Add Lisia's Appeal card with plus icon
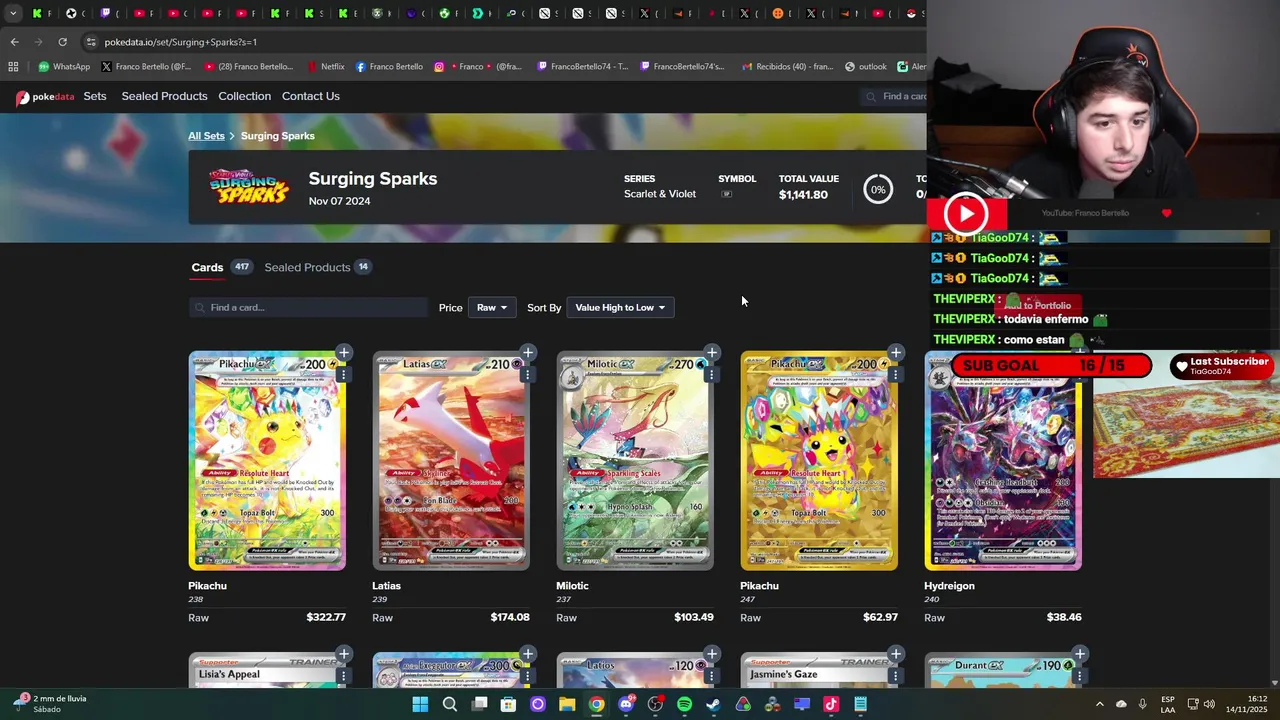Image resolution: width=1280 pixels, height=720 pixels. [x=344, y=654]
